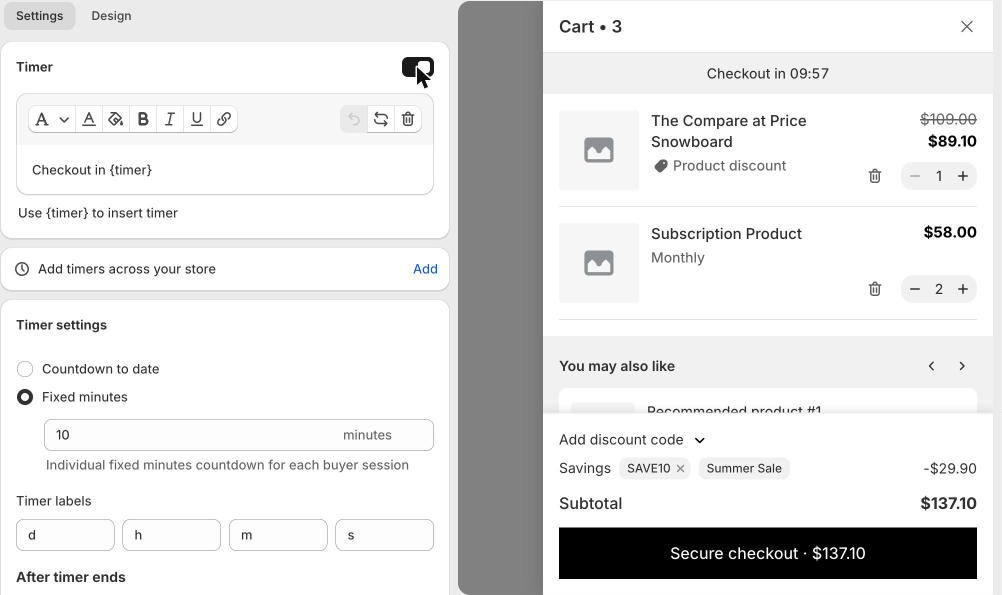This screenshot has width=1002, height=595.
Task: Click the Subscription Product title
Action: (x=726, y=234)
